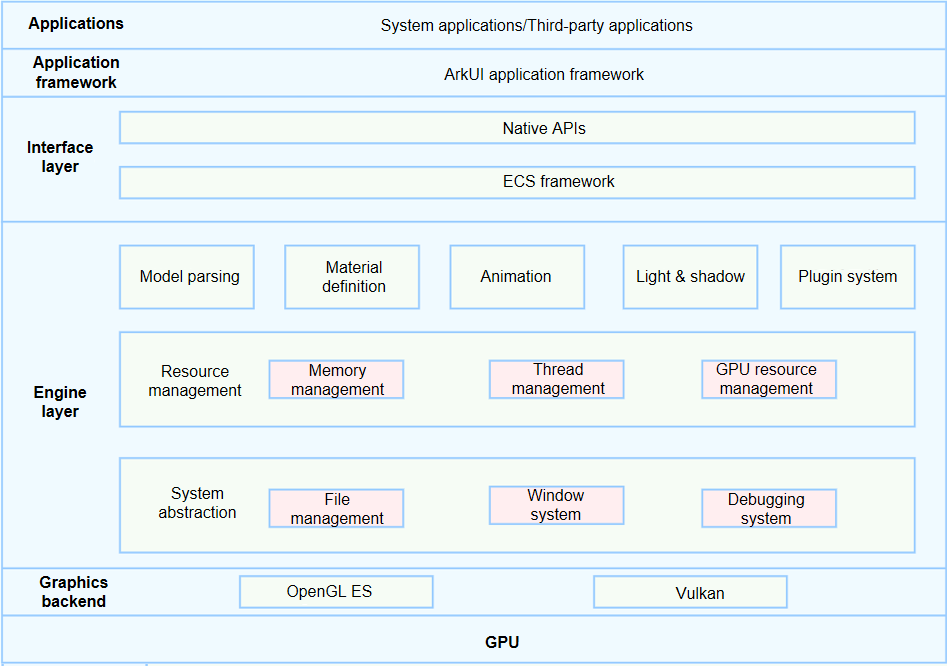Click the Plugin system box
Viewport: 947px width, 666px height.
tap(847, 277)
